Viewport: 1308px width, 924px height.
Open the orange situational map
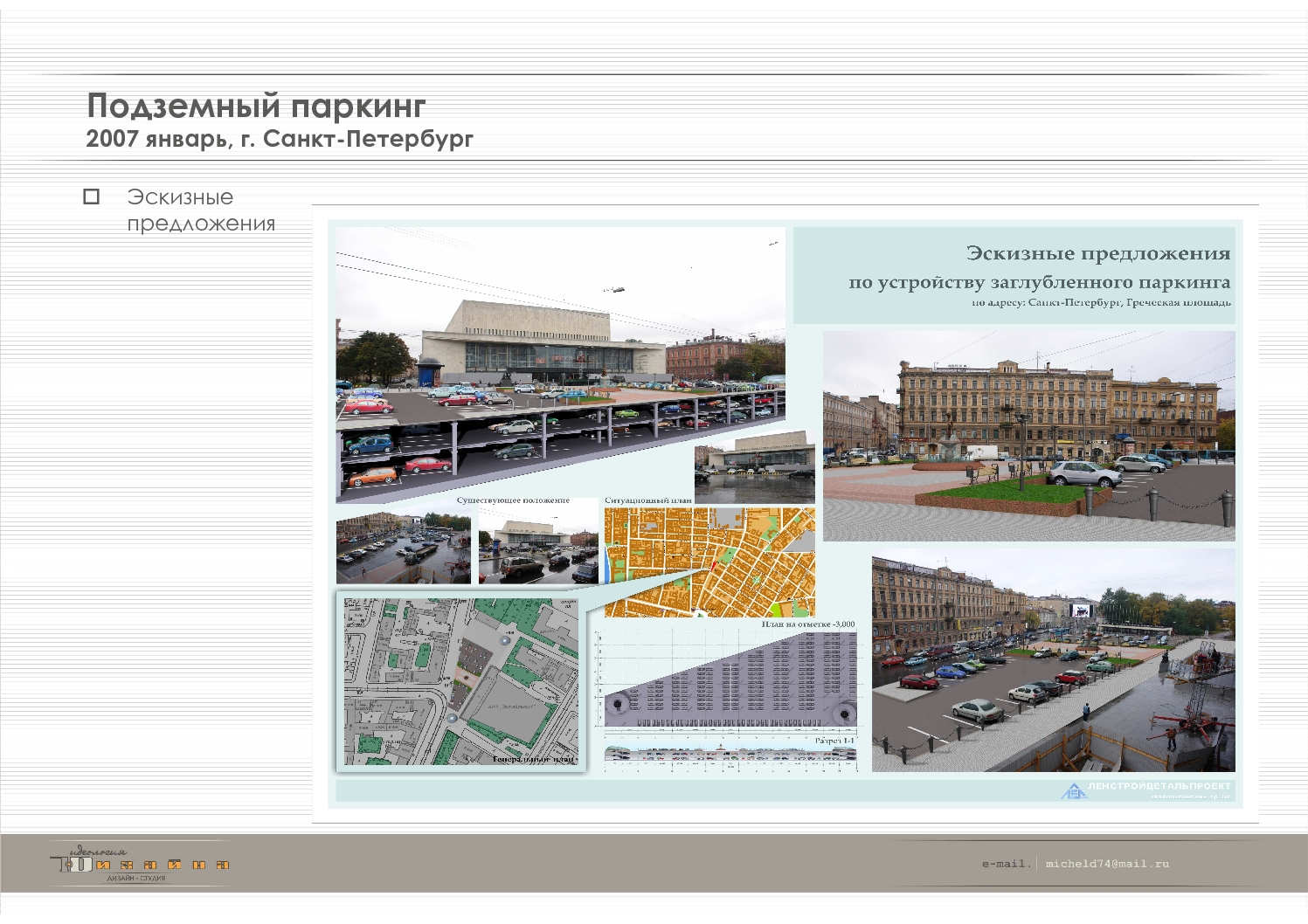click(x=709, y=562)
